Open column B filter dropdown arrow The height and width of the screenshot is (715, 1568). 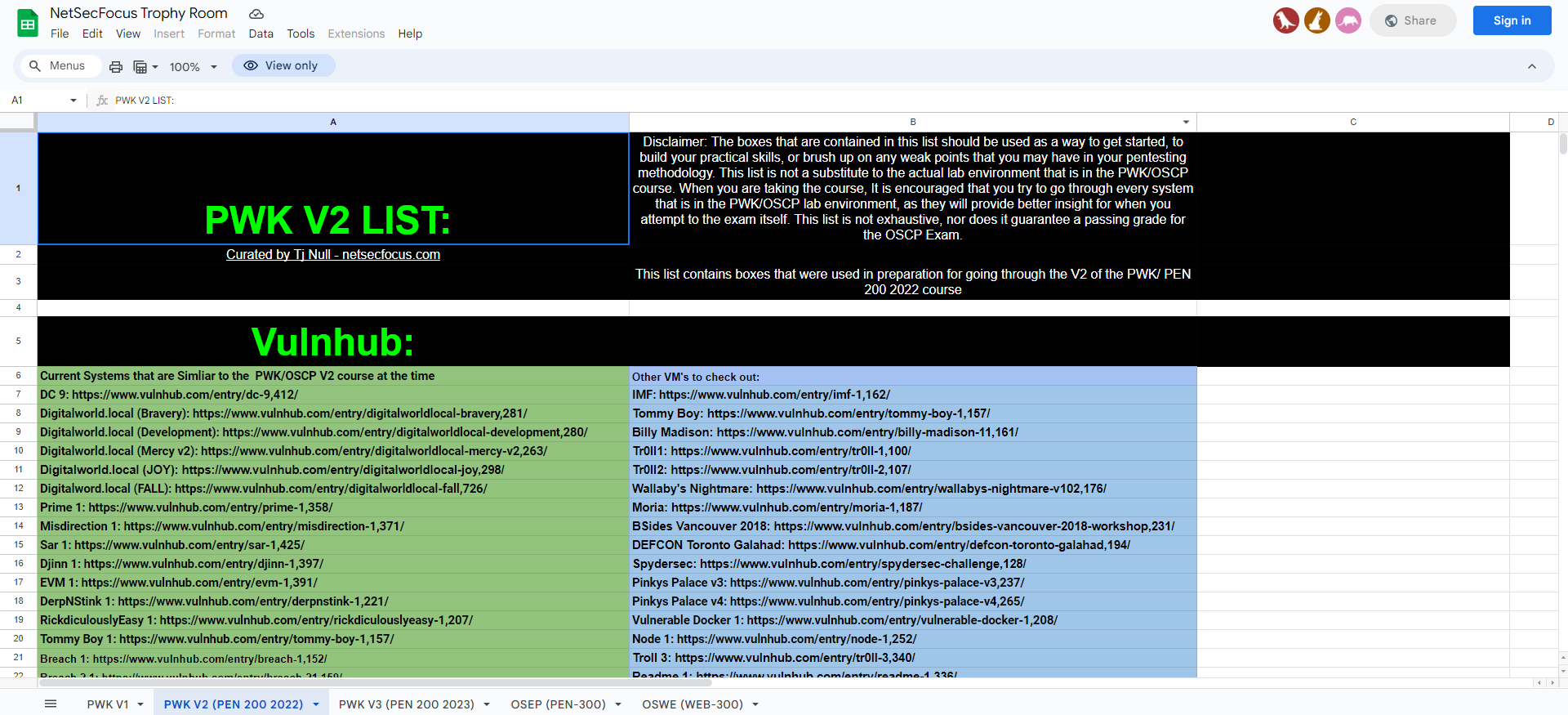pyautogui.click(x=1186, y=122)
